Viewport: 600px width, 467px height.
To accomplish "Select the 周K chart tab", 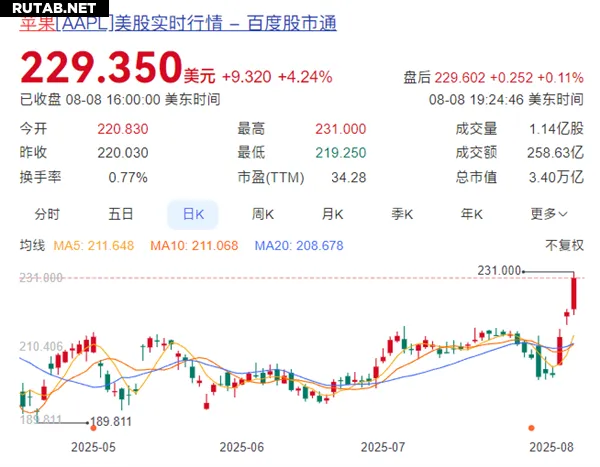I will pos(263,214).
